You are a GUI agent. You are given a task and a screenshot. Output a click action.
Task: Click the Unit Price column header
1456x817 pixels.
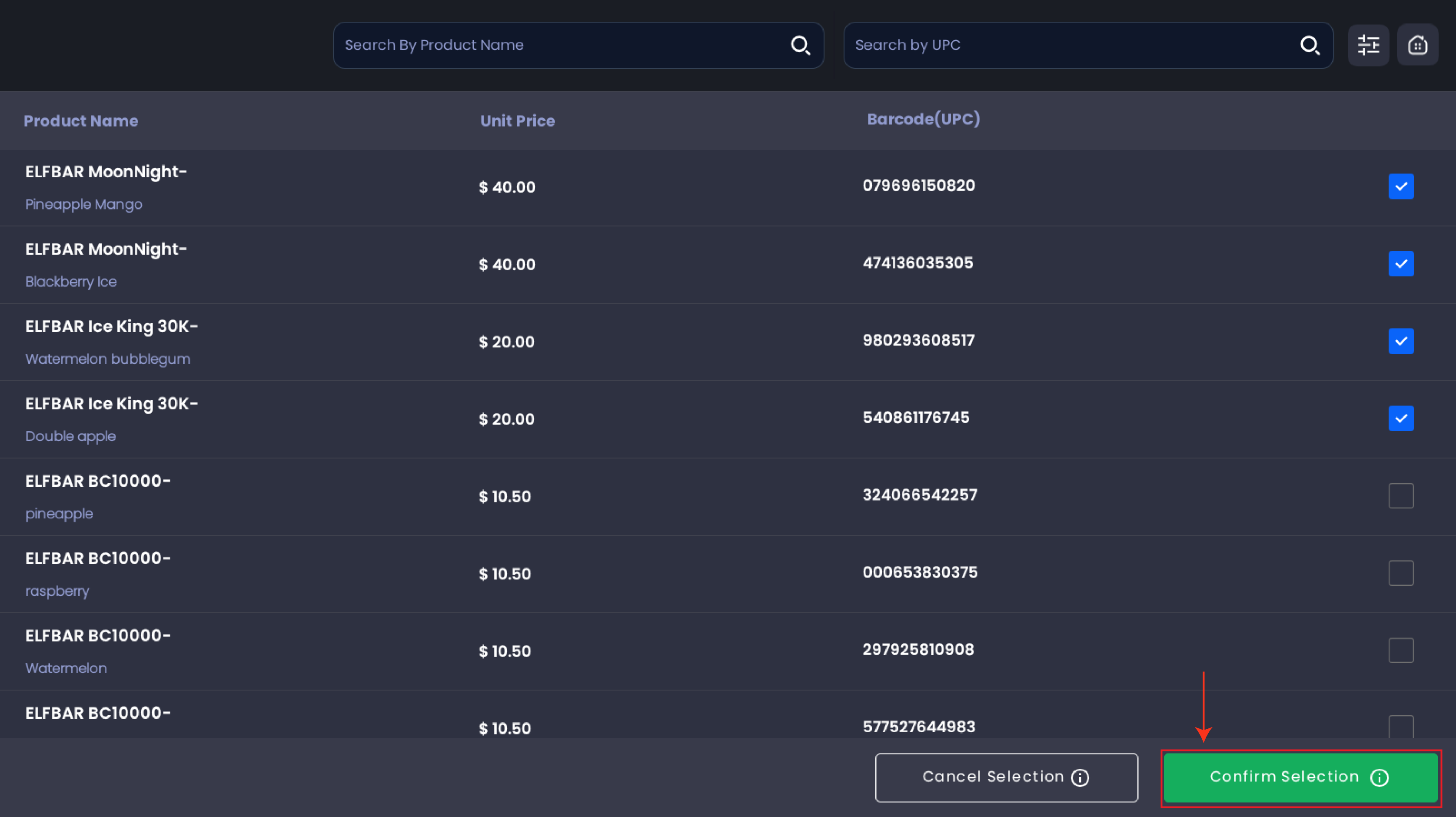(518, 121)
